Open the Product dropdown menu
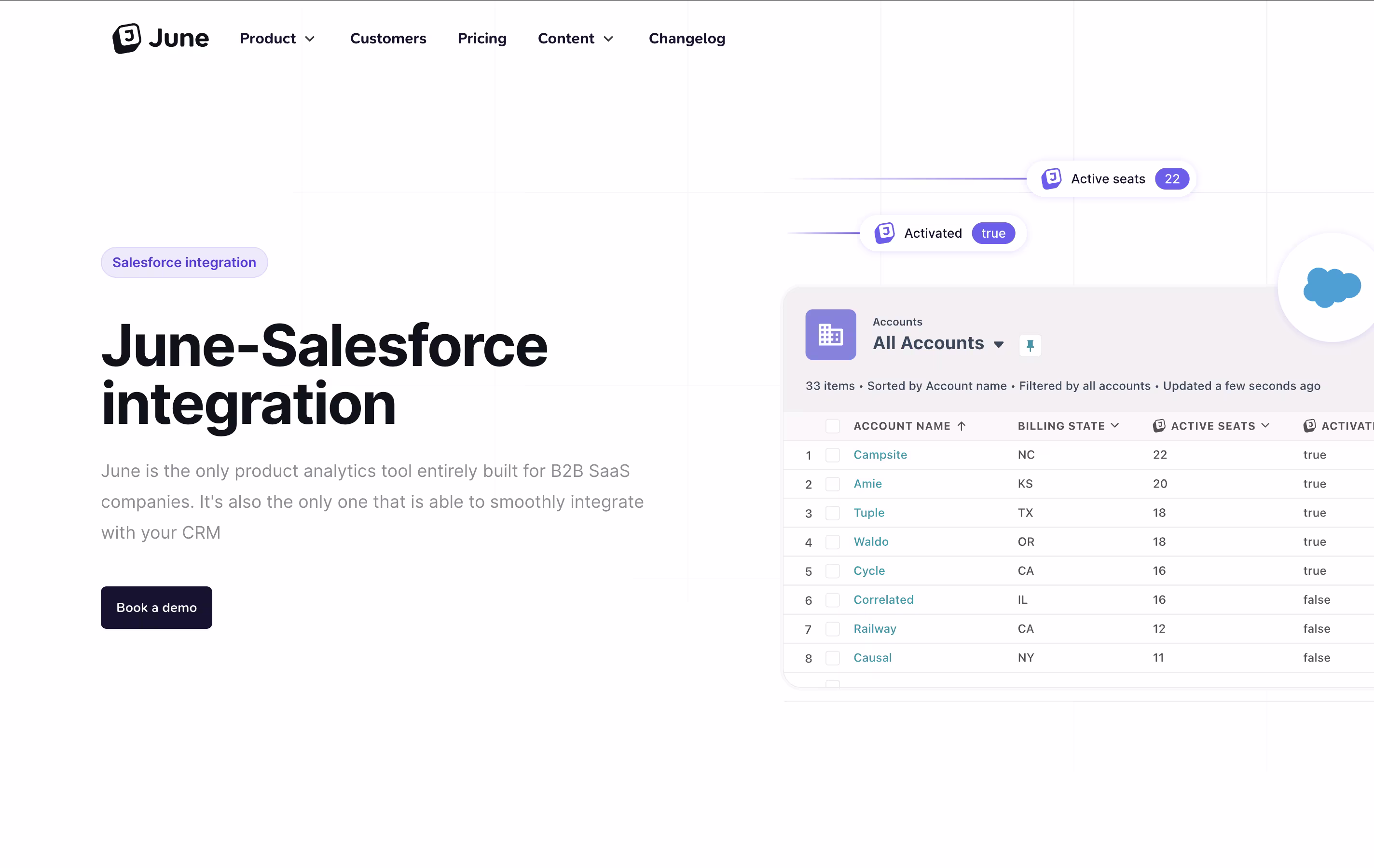This screenshot has height=868, width=1374. click(x=277, y=39)
